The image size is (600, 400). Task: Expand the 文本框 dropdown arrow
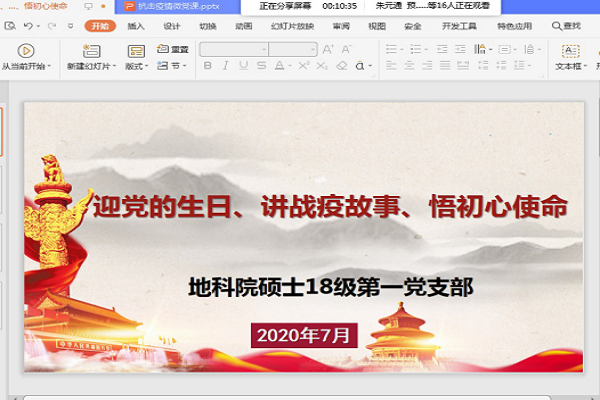[x=585, y=66]
